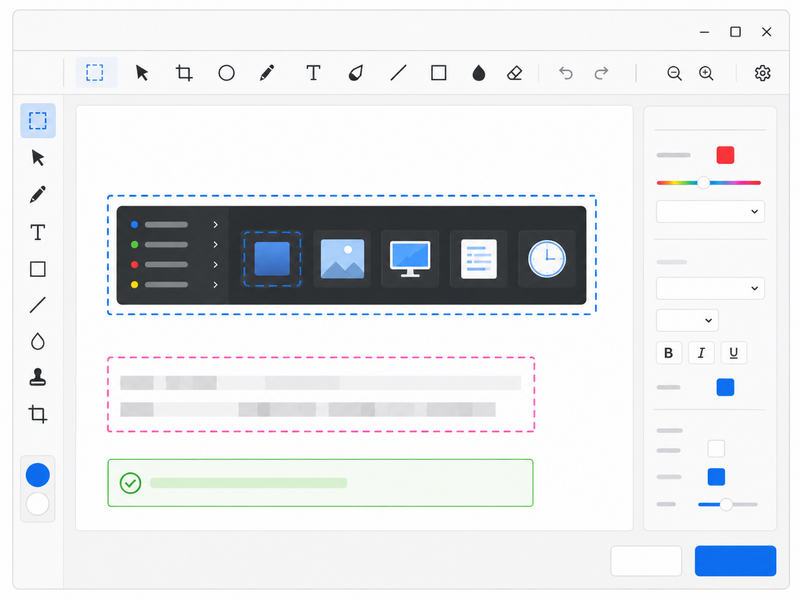Viewport: 800px width, 600px height.
Task: Toggle underline formatting
Action: pyautogui.click(x=734, y=353)
